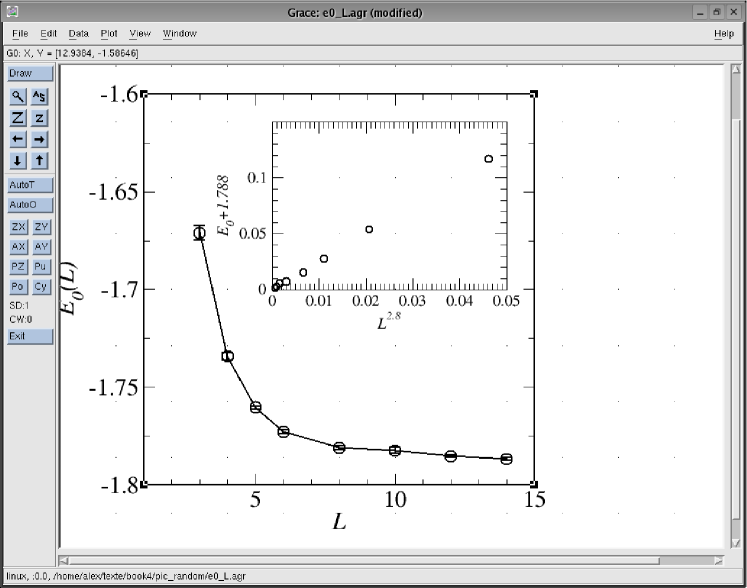747x588 pixels.
Task: Click the vertical scrollbar down arrow
Action: (x=736, y=543)
